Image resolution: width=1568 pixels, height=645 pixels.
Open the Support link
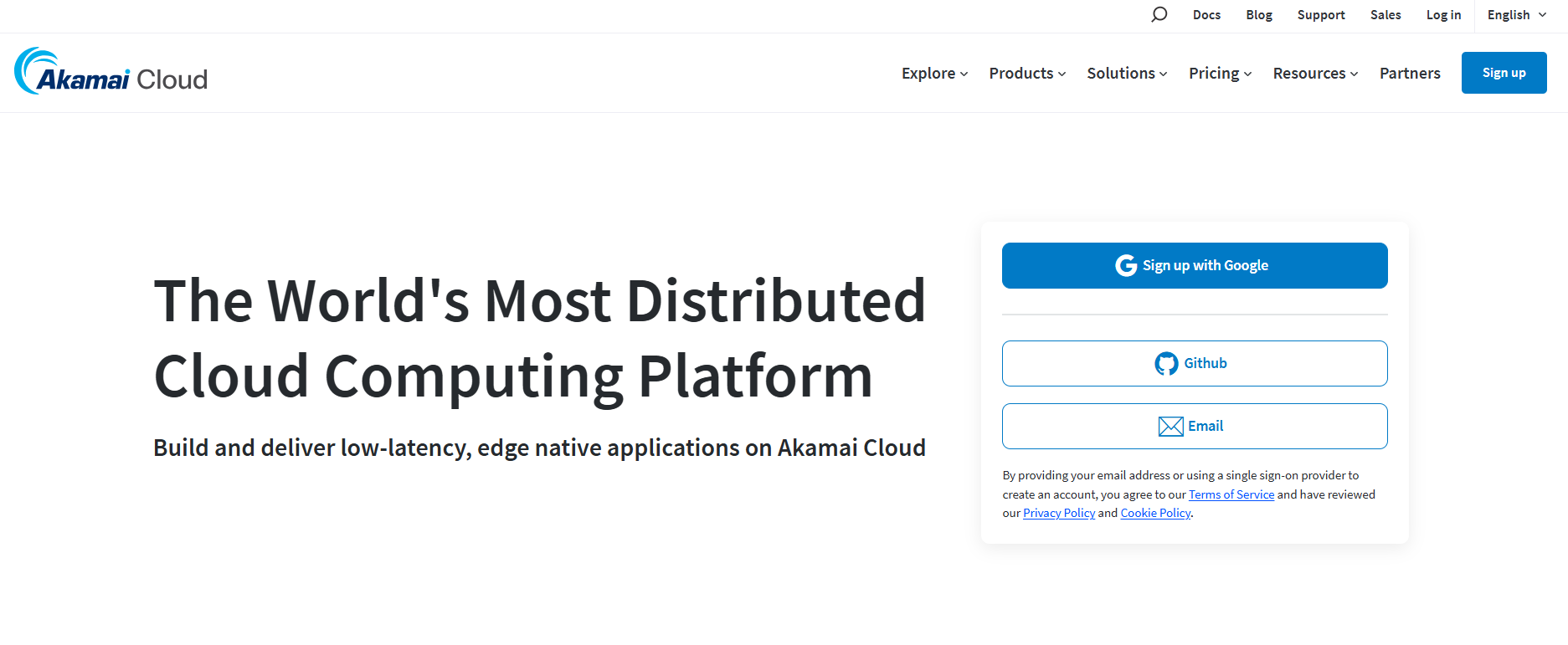[1321, 15]
